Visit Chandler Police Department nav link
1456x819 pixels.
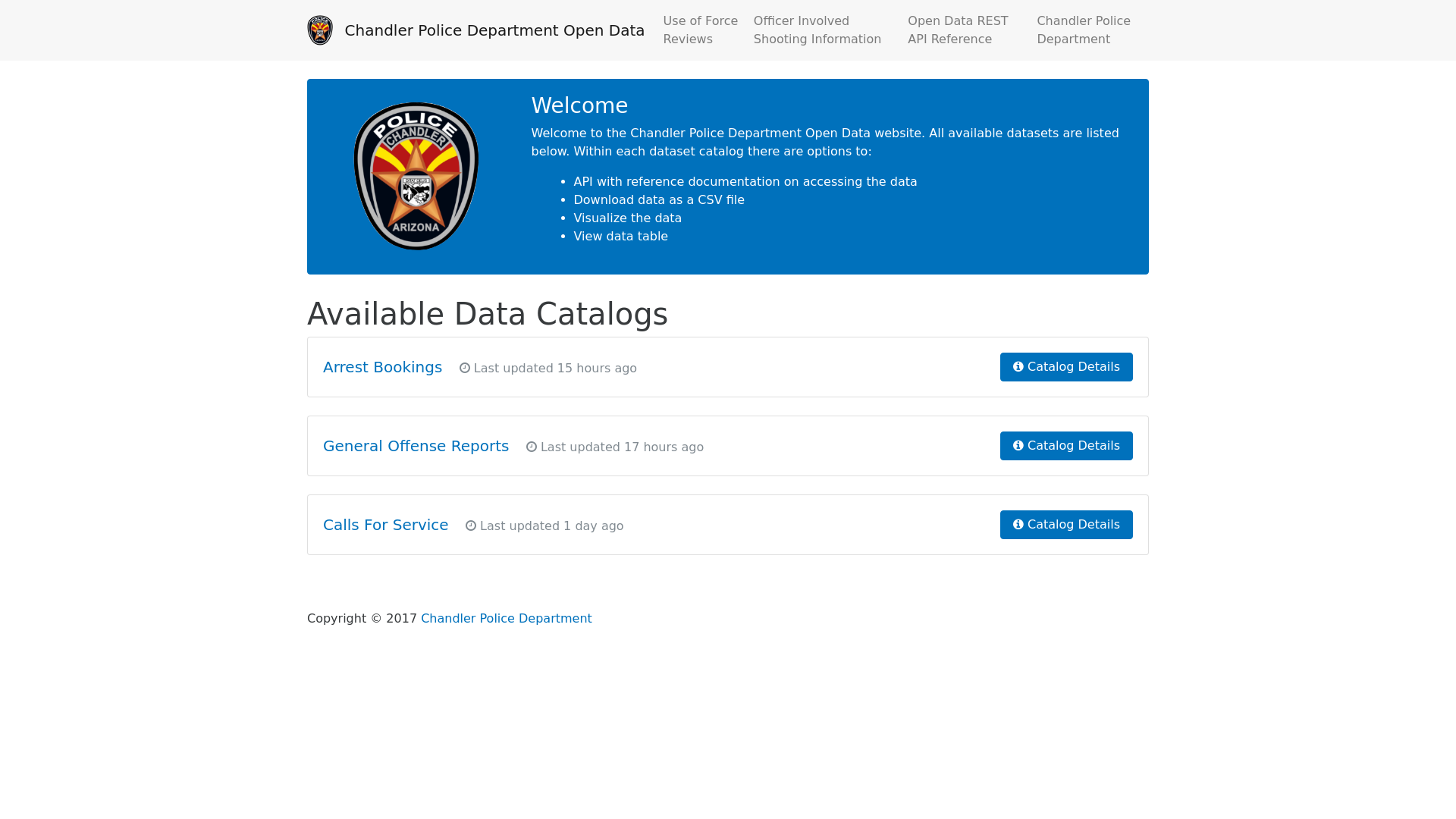tap(1084, 30)
